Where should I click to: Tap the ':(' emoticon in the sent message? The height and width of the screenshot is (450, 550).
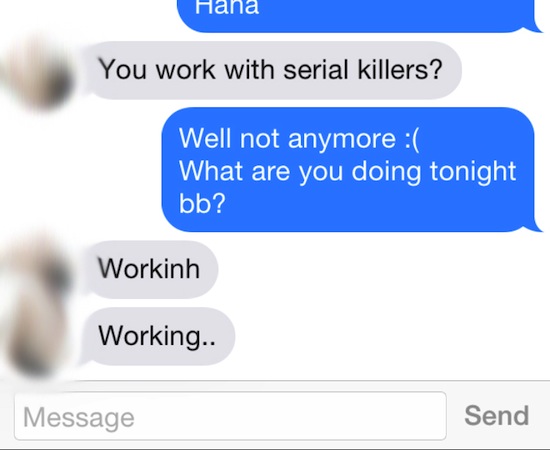411,139
